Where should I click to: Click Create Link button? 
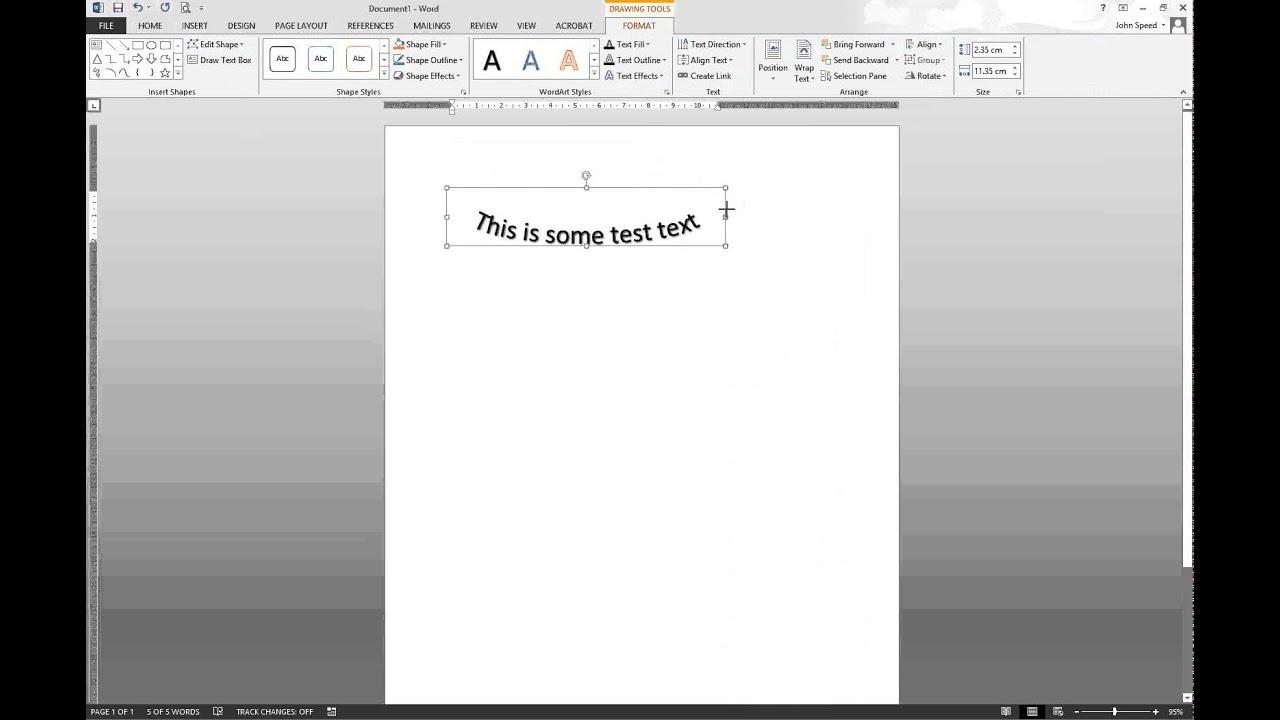click(704, 76)
